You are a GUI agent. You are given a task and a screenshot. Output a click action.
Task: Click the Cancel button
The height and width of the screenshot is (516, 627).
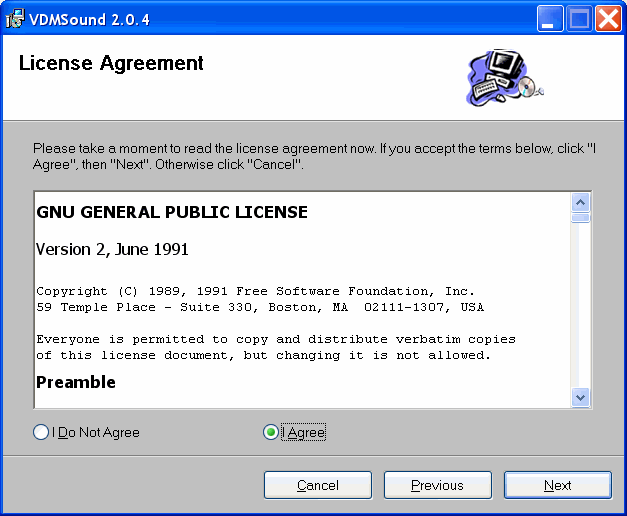318,485
